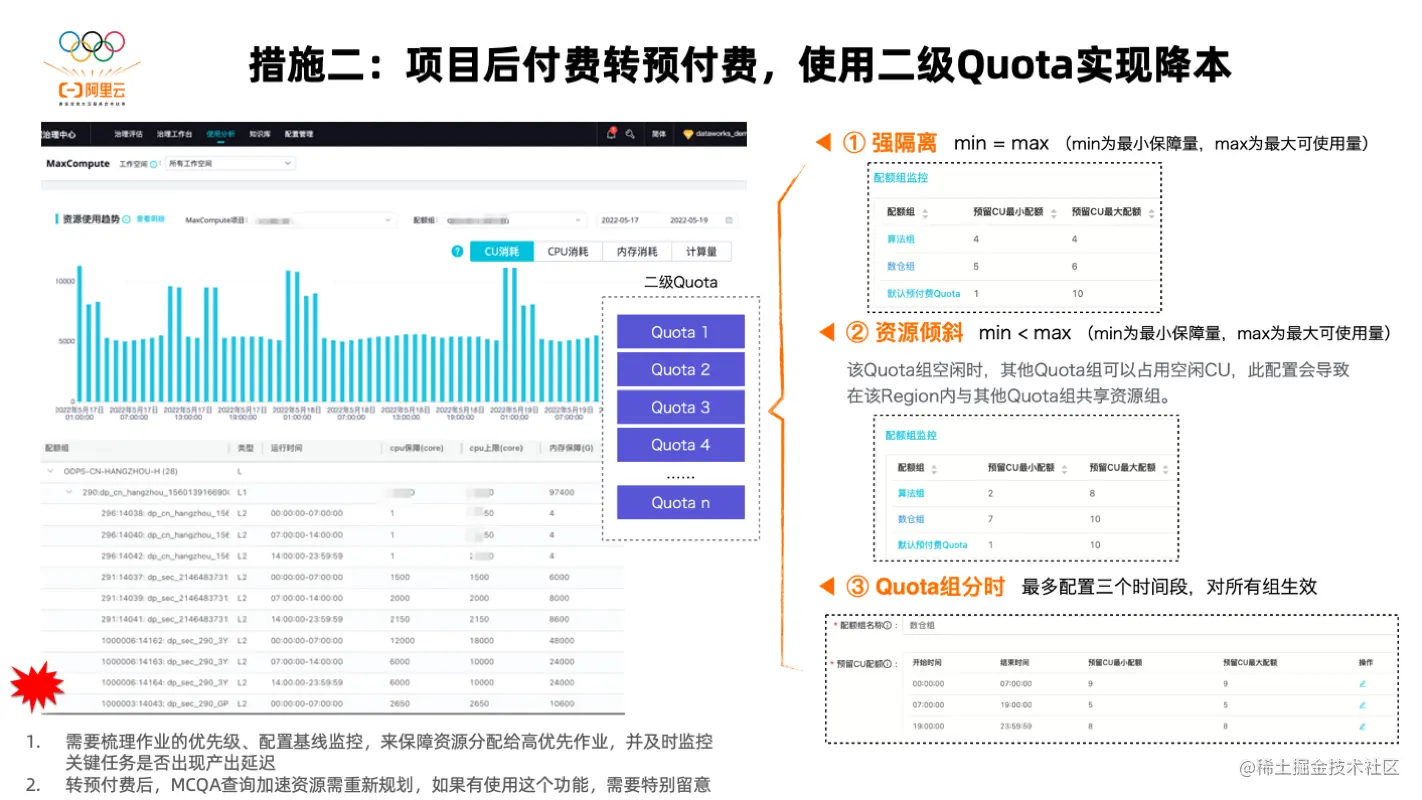
Task: Sort by 预留CU最大配额 in the table with 算法组 4/4
Action: tap(1152, 212)
